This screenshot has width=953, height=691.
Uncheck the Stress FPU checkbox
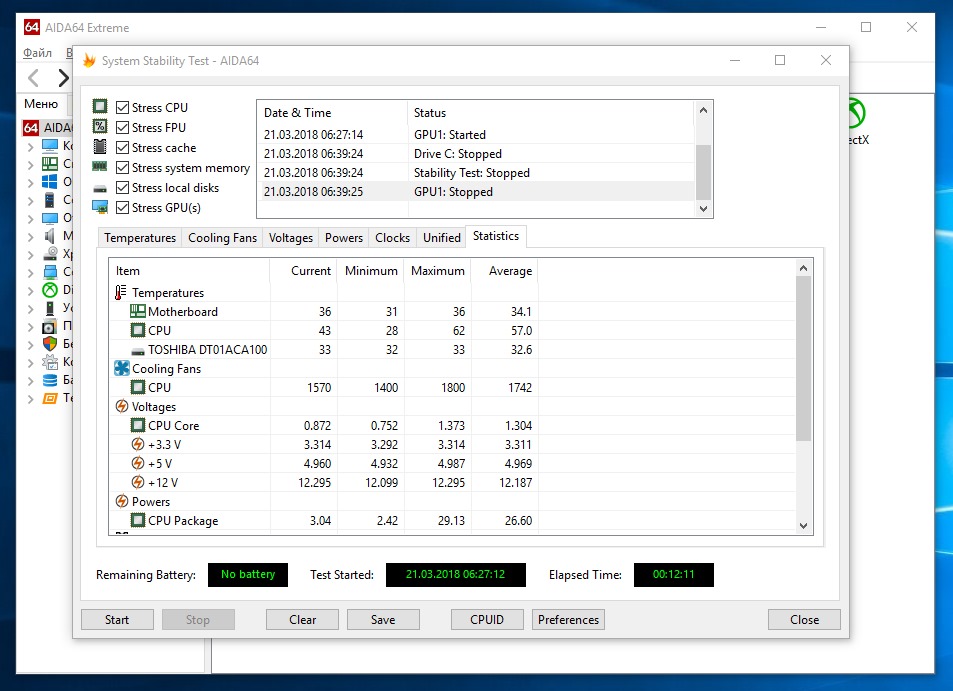coord(122,128)
